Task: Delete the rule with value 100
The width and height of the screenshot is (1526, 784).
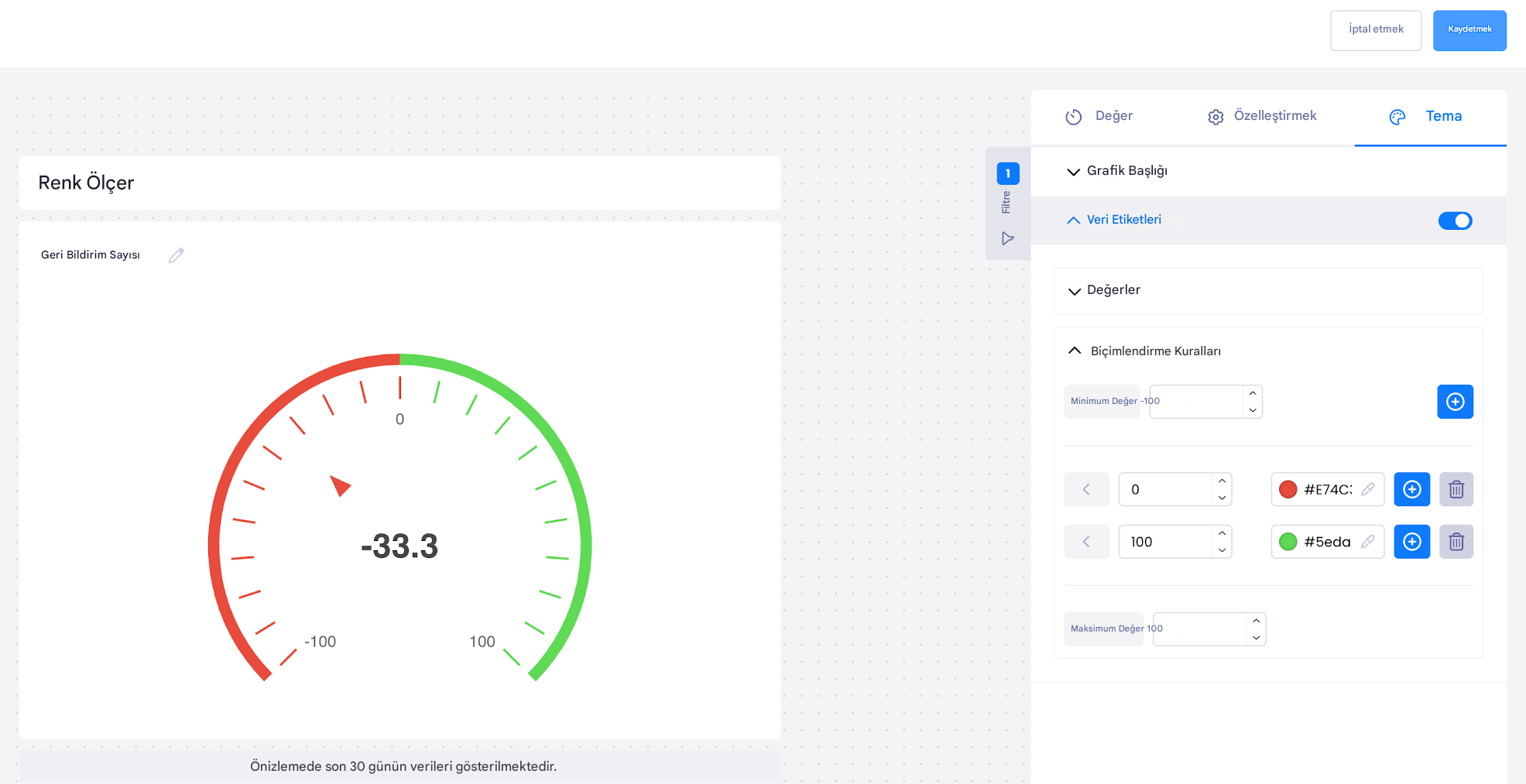Action: click(x=1456, y=542)
